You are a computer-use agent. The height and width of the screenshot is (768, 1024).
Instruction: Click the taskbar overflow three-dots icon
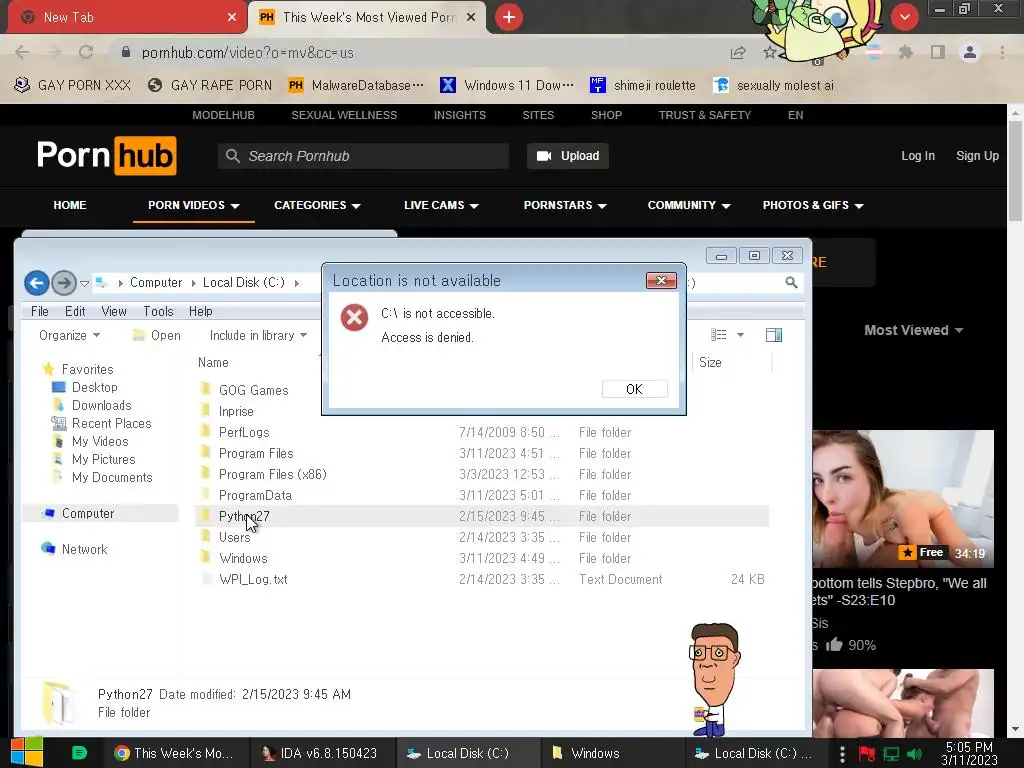pos(842,754)
